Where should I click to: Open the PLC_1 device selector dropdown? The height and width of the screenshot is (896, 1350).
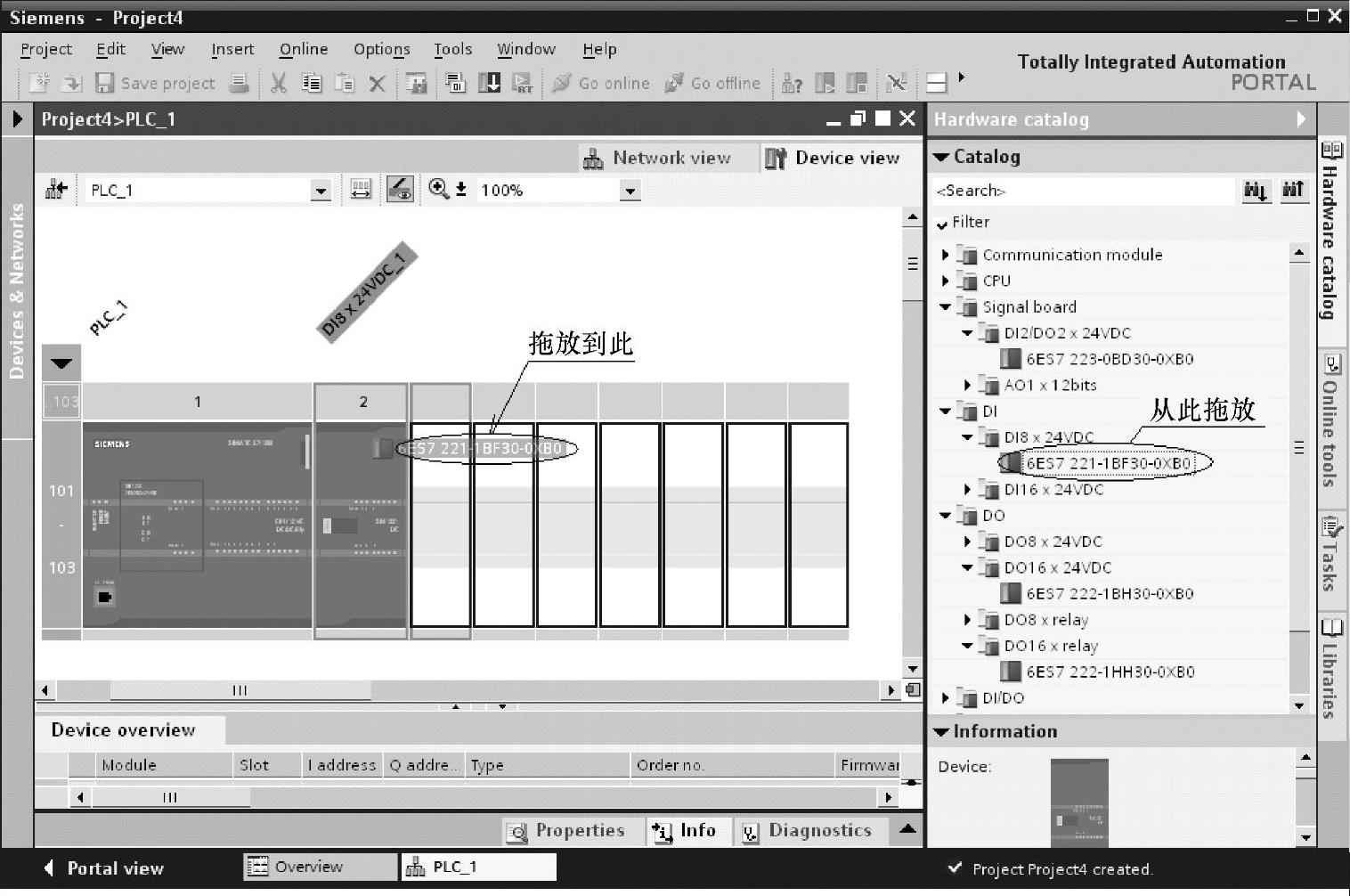click(x=321, y=190)
